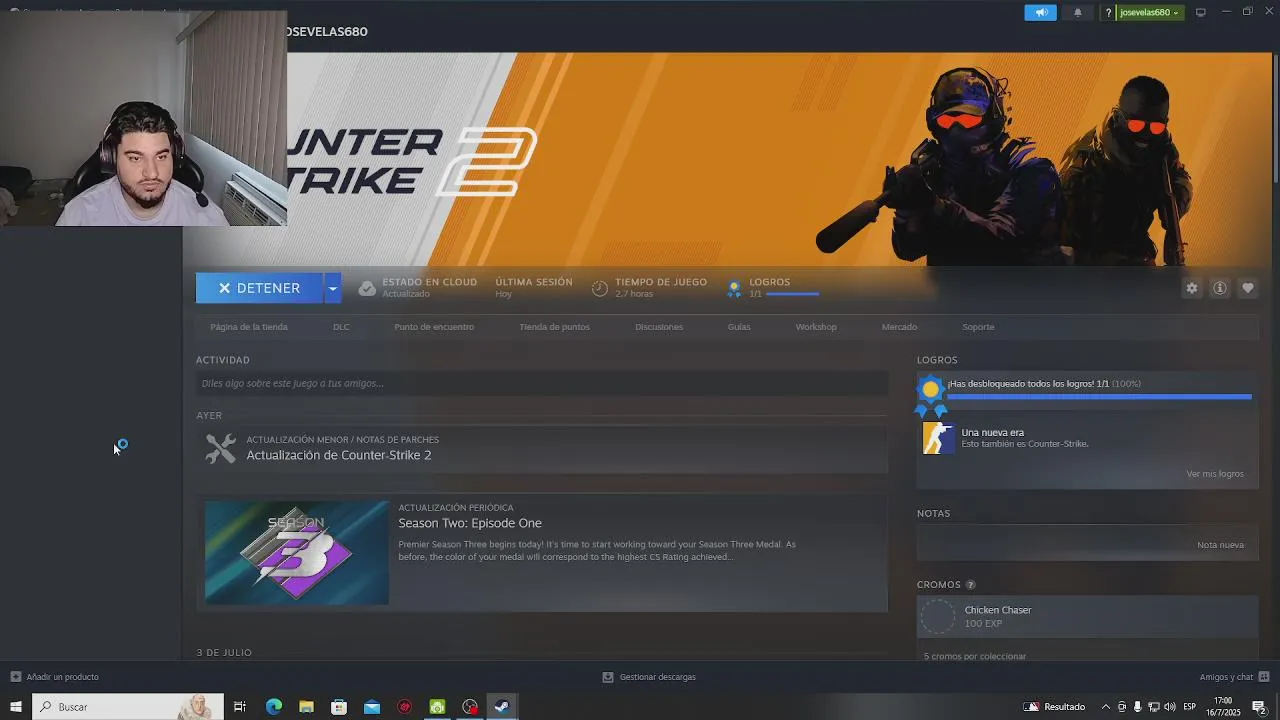
Task: Open Página de la tienda tab
Action: tap(249, 327)
